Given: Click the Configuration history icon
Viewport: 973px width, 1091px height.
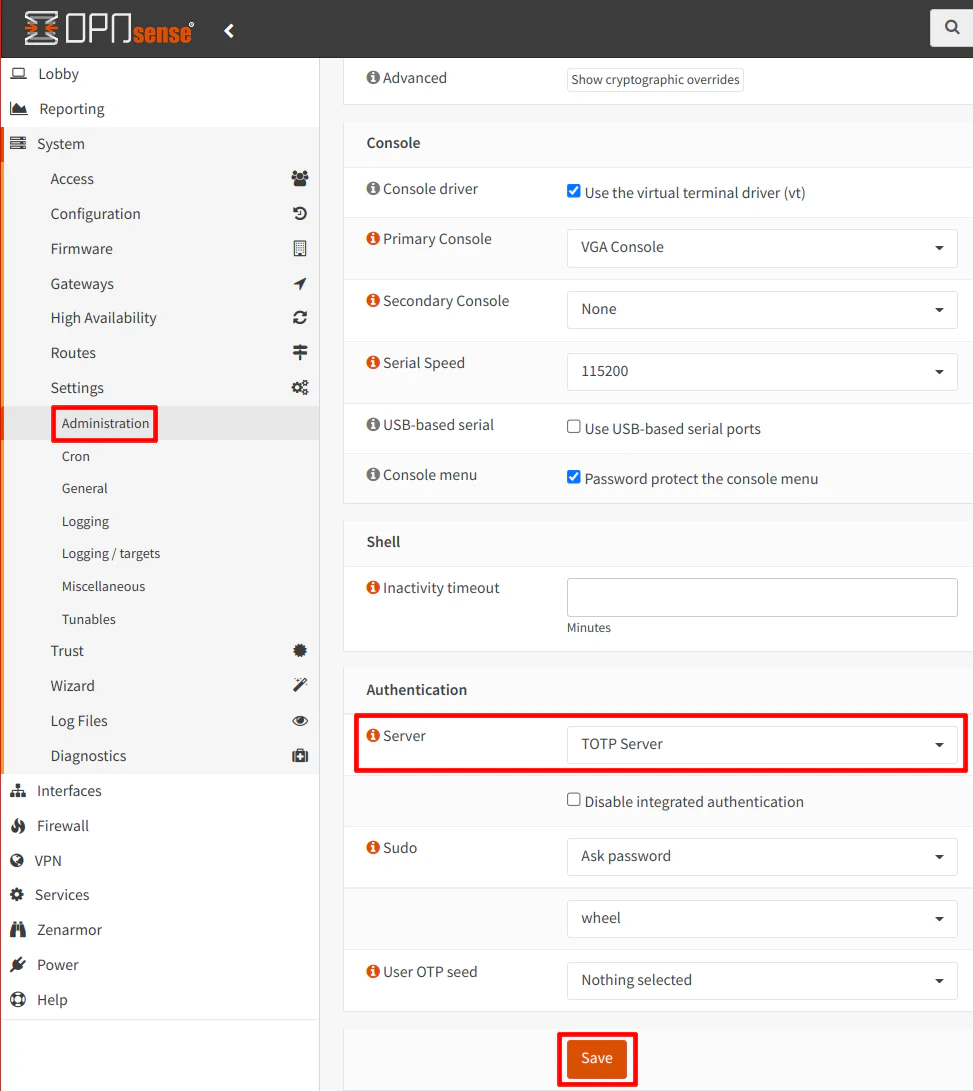Looking at the screenshot, I should coord(300,213).
